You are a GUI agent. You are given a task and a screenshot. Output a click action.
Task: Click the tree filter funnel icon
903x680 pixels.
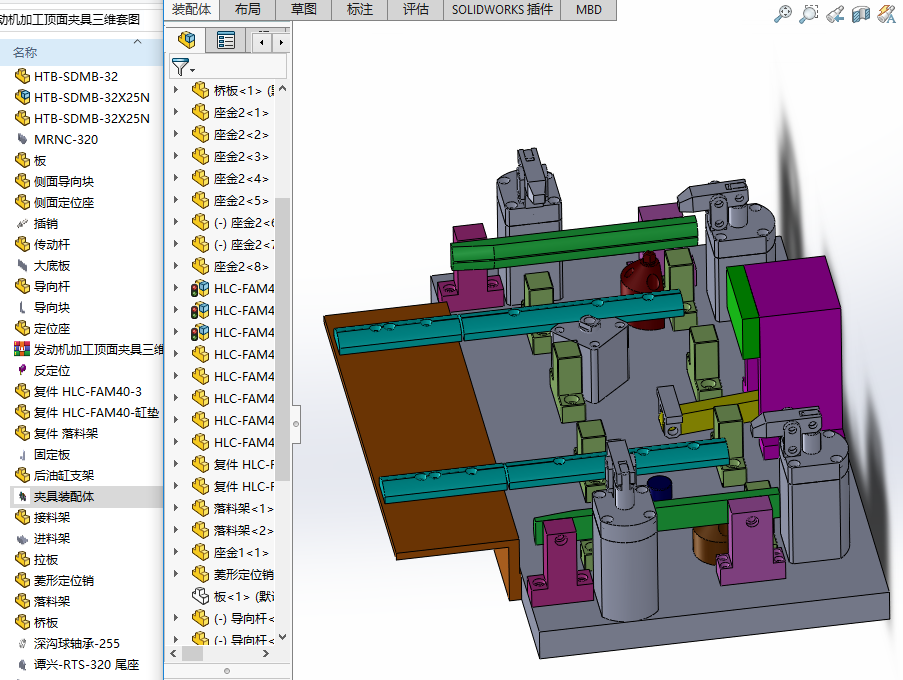(x=180, y=67)
